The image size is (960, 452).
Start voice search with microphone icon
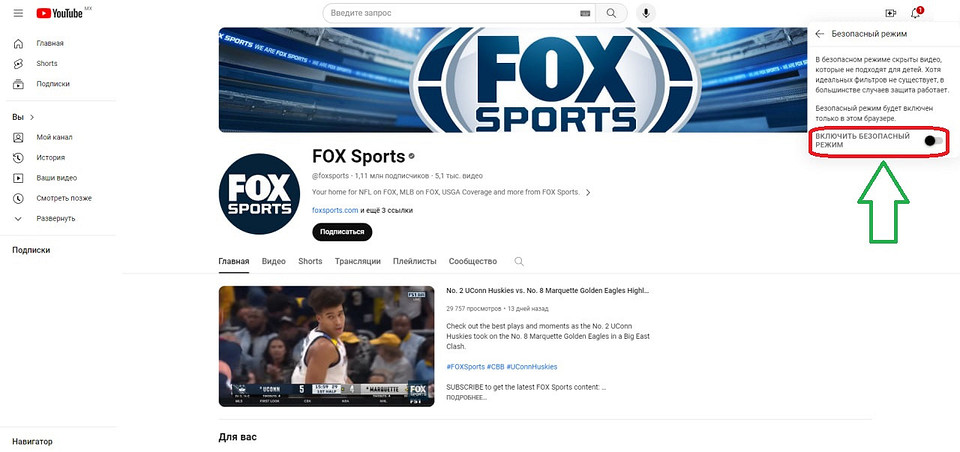[647, 13]
